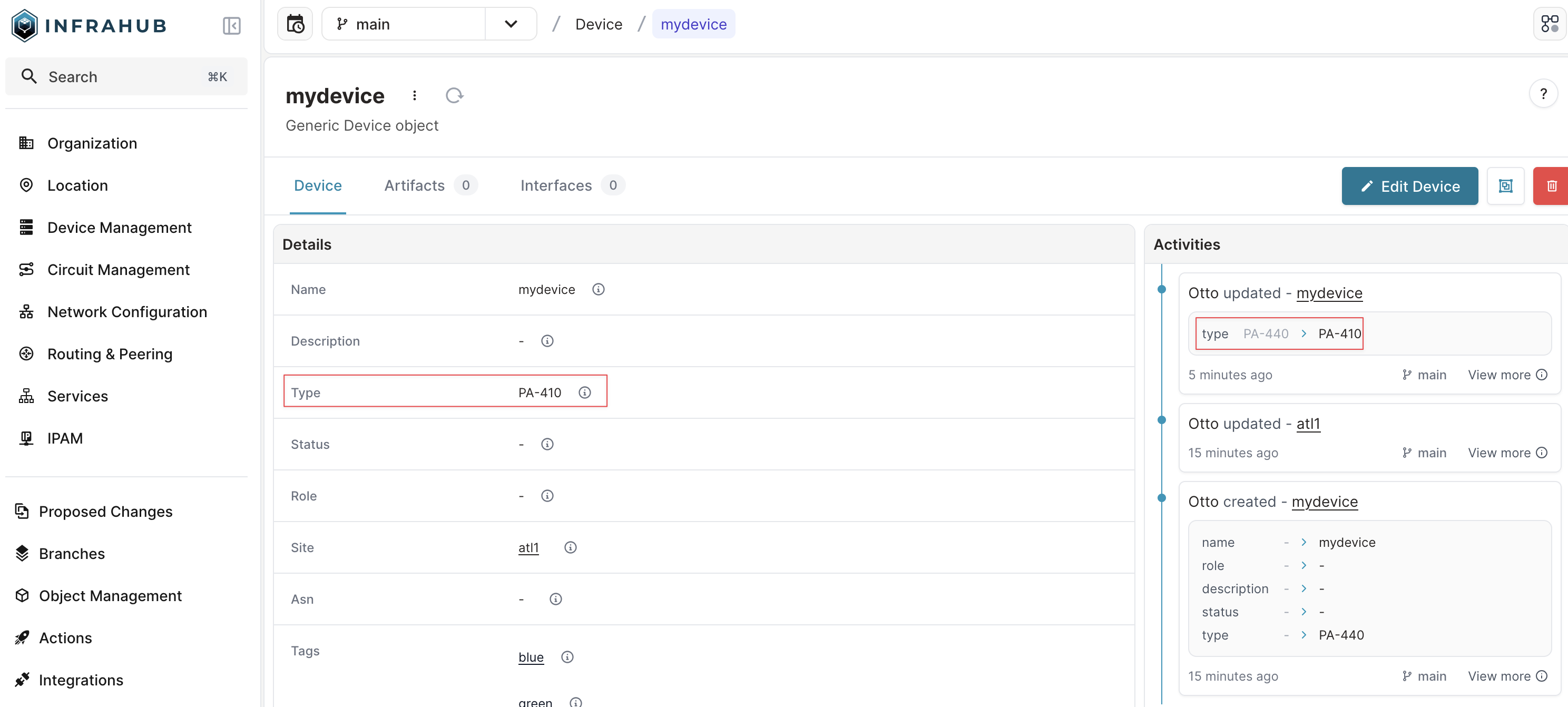This screenshot has width=1568, height=707.
Task: Show info for the Description field
Action: (547, 341)
